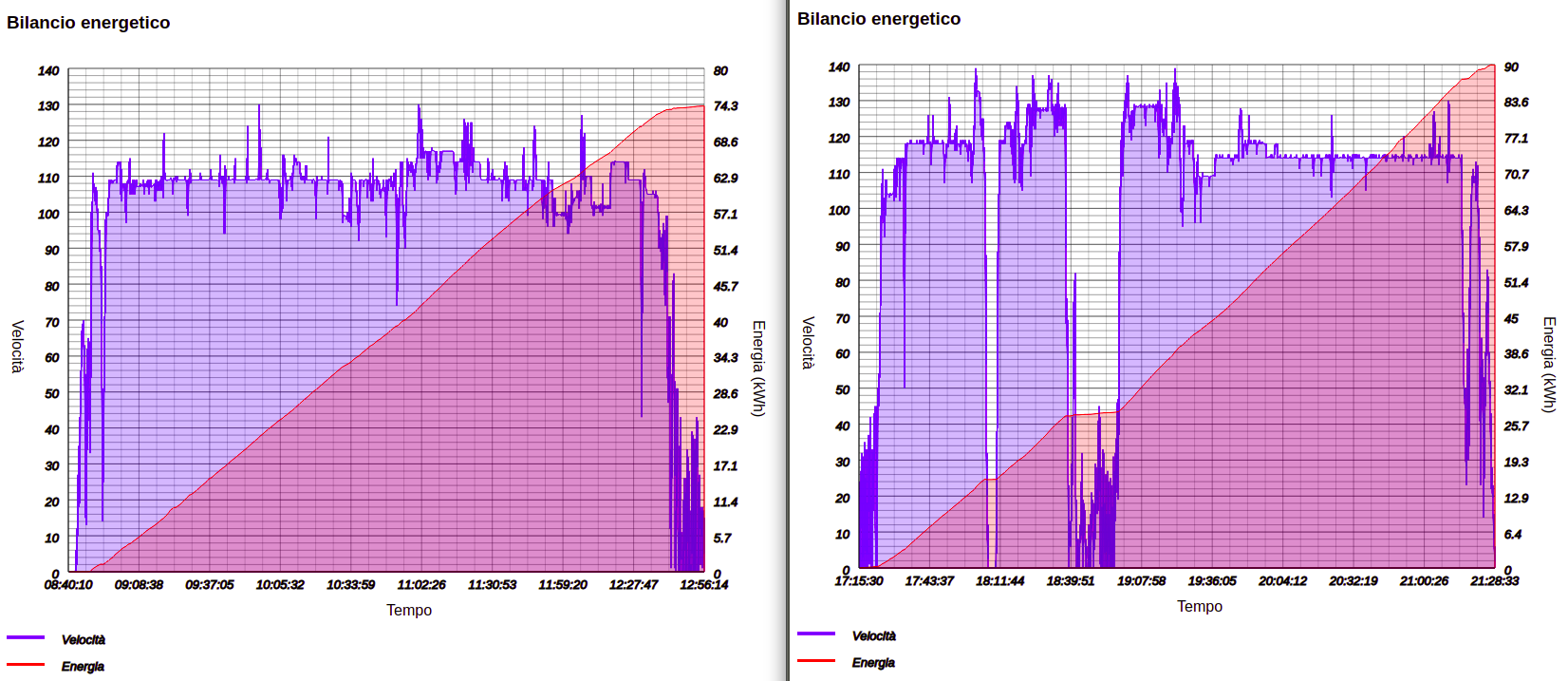Image resolution: width=1568 pixels, height=681 pixels.
Task: Click the purple Velocità legend line in the right chart
Action: tap(816, 634)
